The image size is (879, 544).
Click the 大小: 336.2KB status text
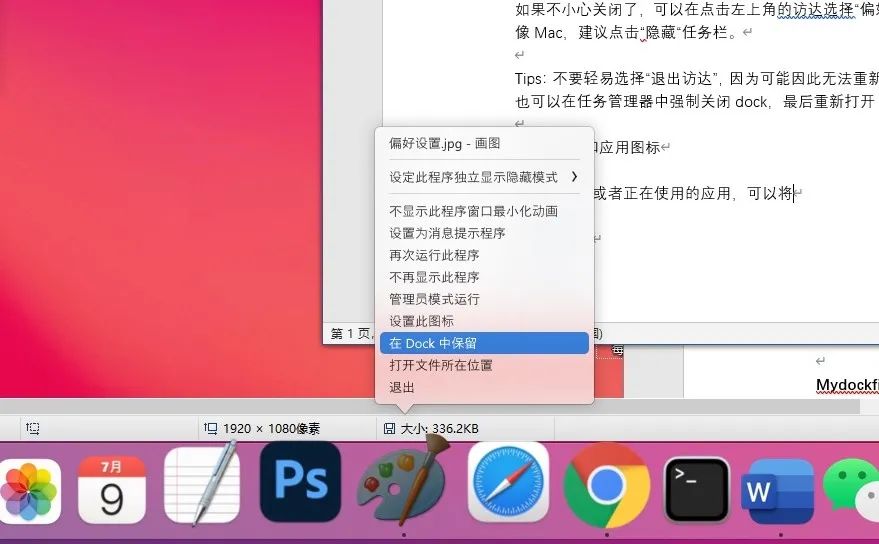pyautogui.click(x=440, y=428)
